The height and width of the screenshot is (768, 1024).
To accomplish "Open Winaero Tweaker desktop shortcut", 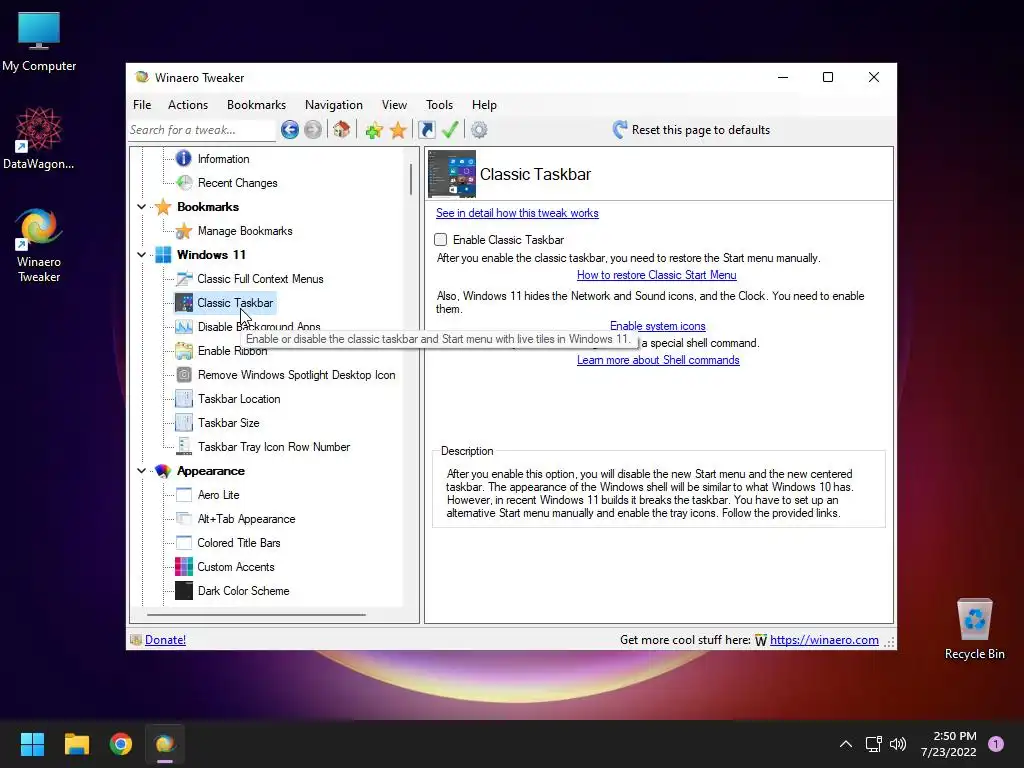I will (x=39, y=246).
